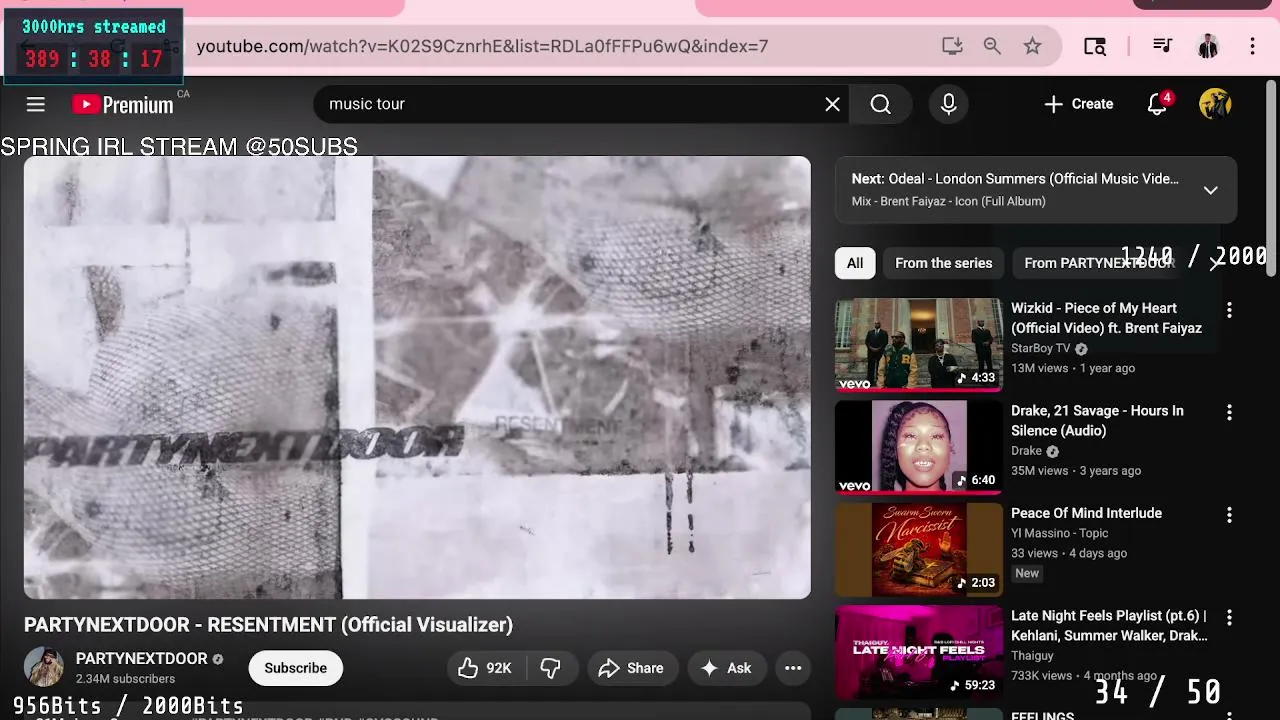Open the Chrome three-dot menu

point(1252,46)
